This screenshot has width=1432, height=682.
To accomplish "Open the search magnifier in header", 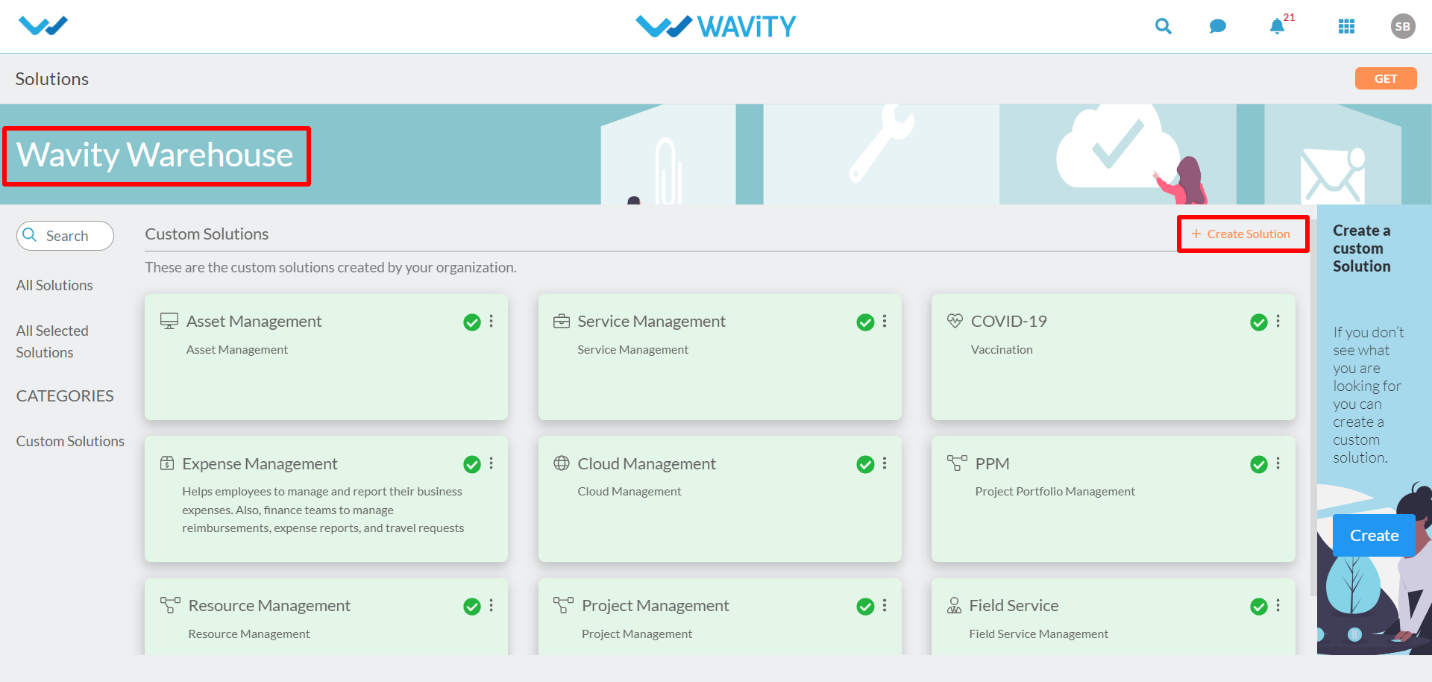I will pos(1163,27).
